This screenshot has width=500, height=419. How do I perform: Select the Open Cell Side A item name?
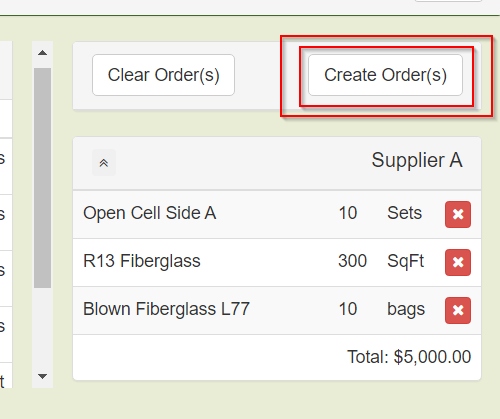pos(150,213)
